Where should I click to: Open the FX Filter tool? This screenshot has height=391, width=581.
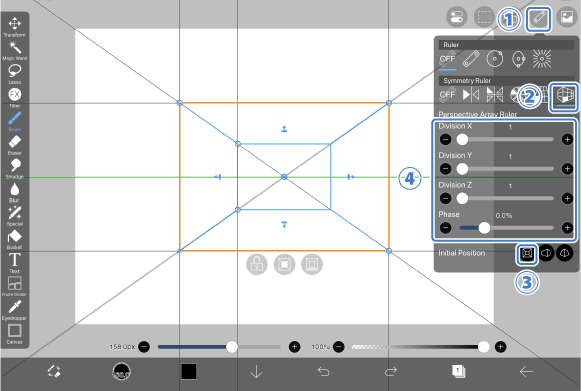click(x=14, y=97)
